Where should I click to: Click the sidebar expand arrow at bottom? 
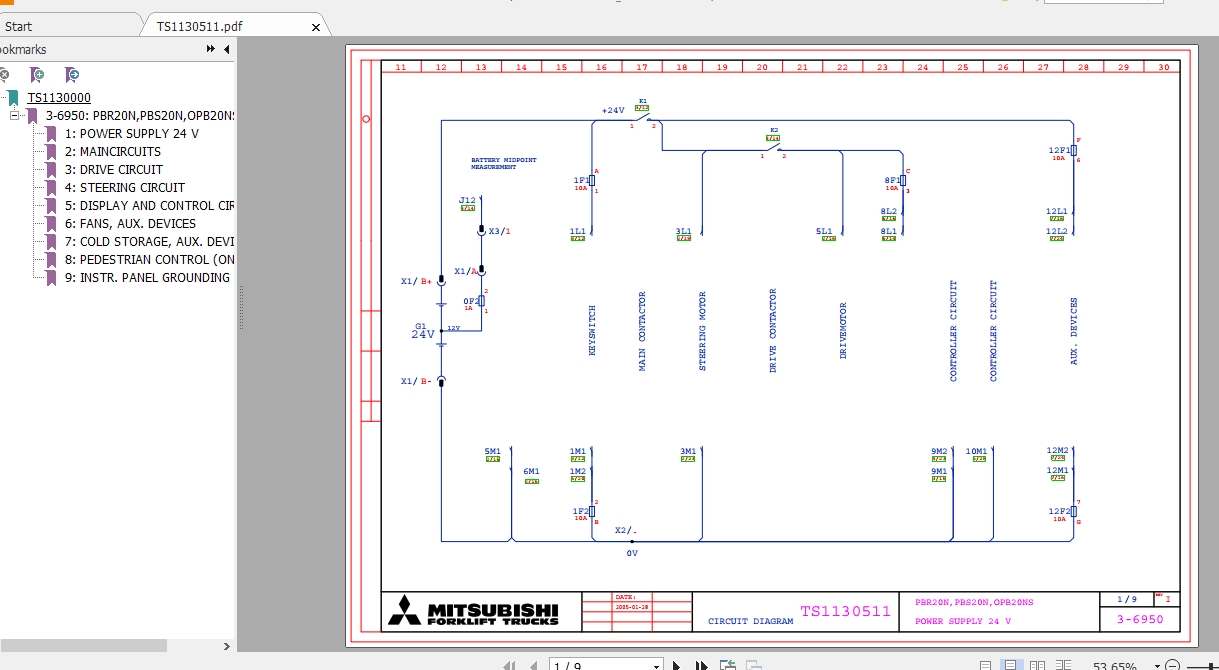(x=226, y=646)
